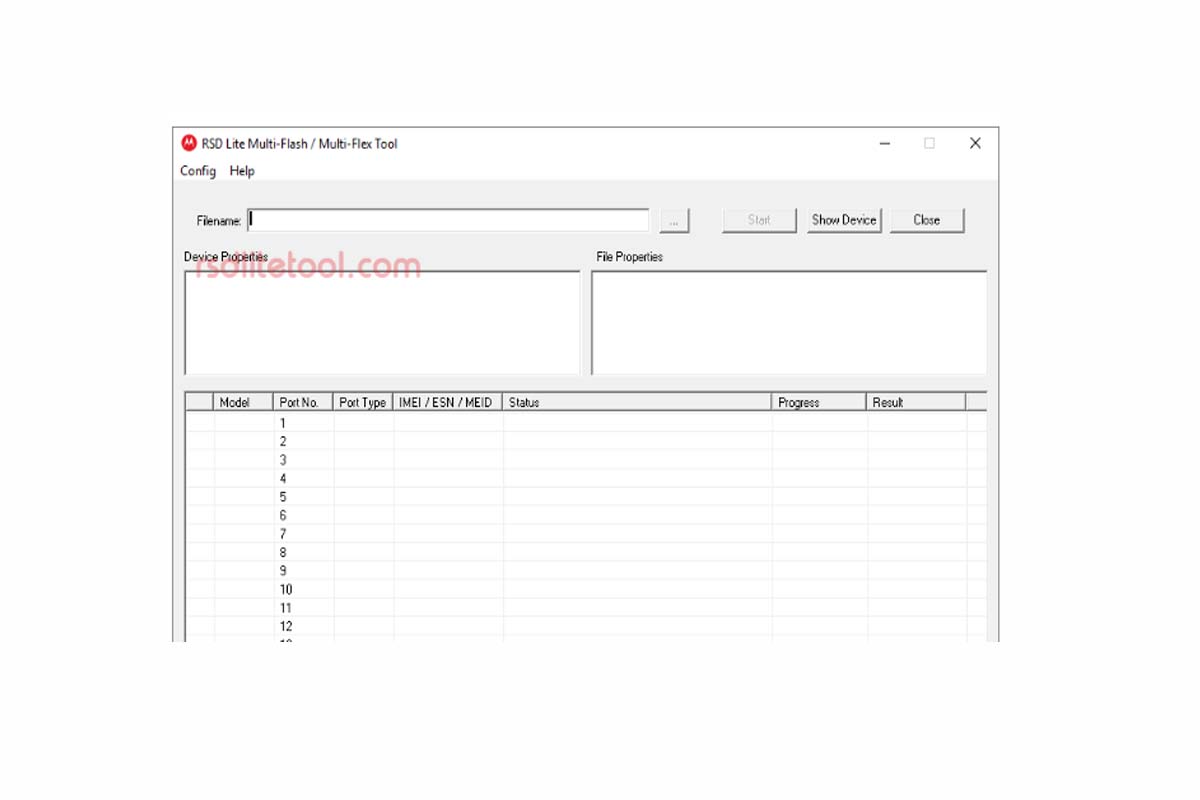Screen dimensions: 1200x800
Task: Click inside the File Properties box
Action: [789, 322]
